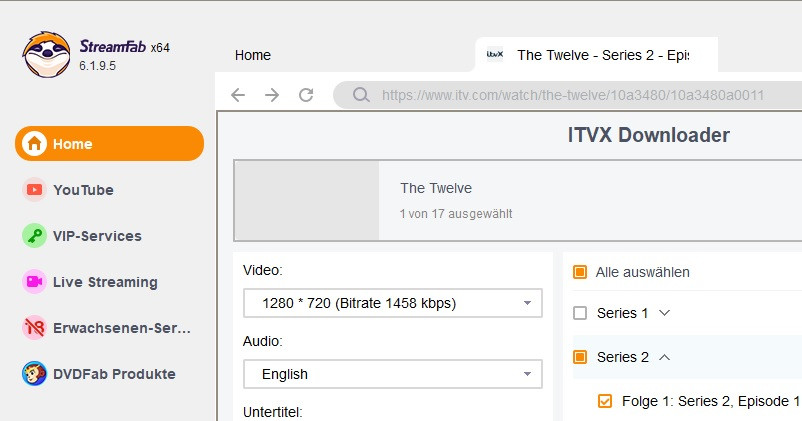
Task: Click the 18+ adult services icon
Action: click(34, 328)
